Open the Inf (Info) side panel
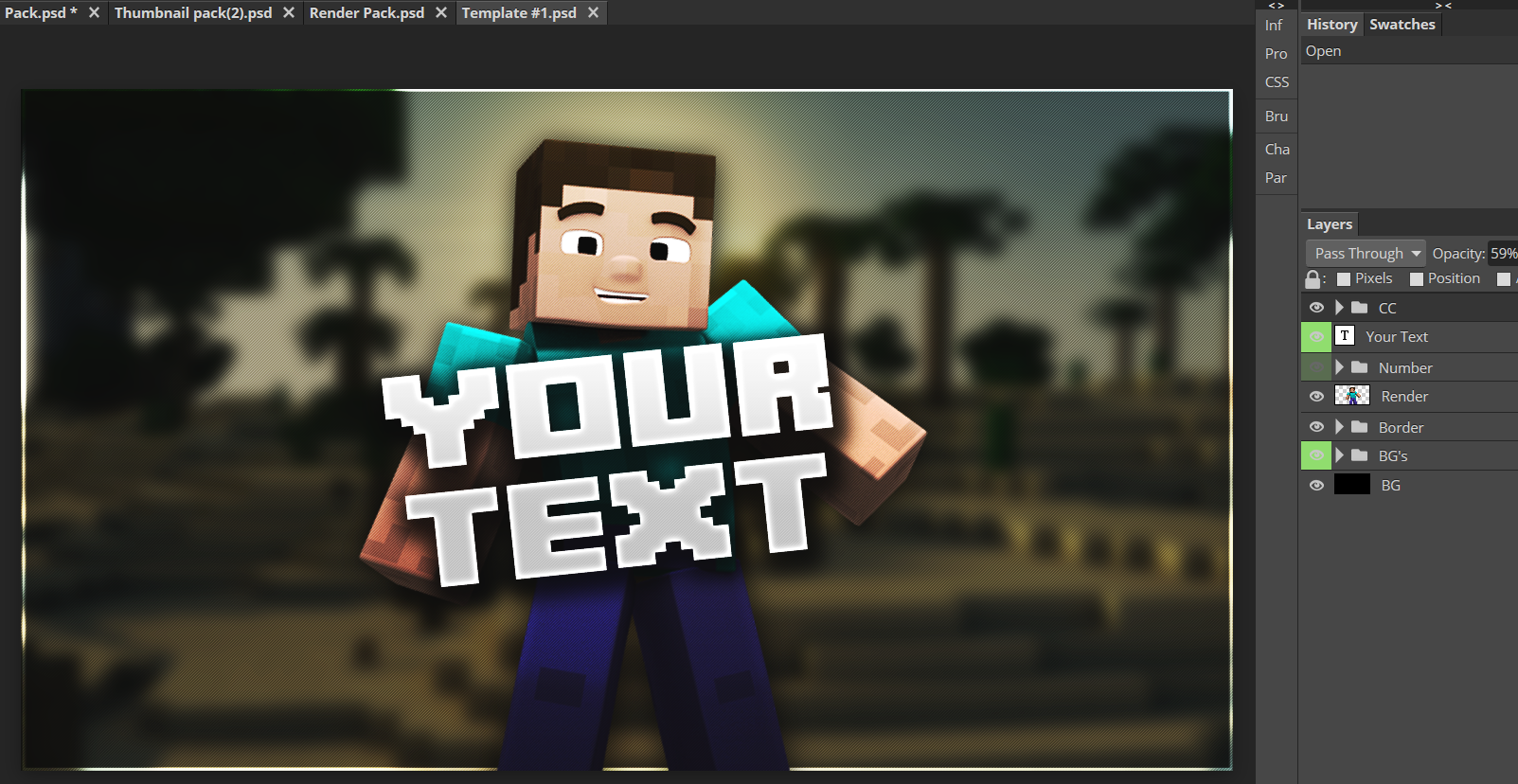Screen dimensions: 1518x784 1274,26
